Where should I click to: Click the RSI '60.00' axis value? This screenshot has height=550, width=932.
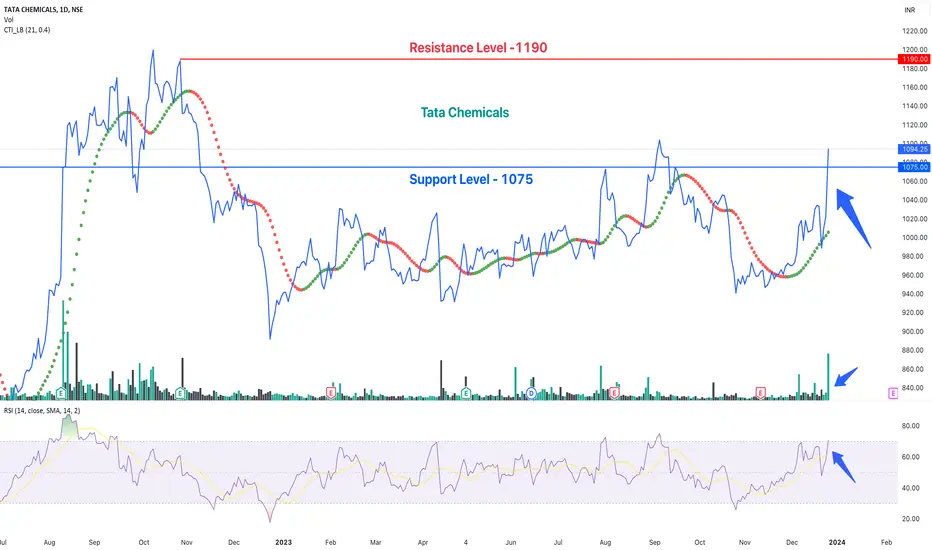(911, 457)
